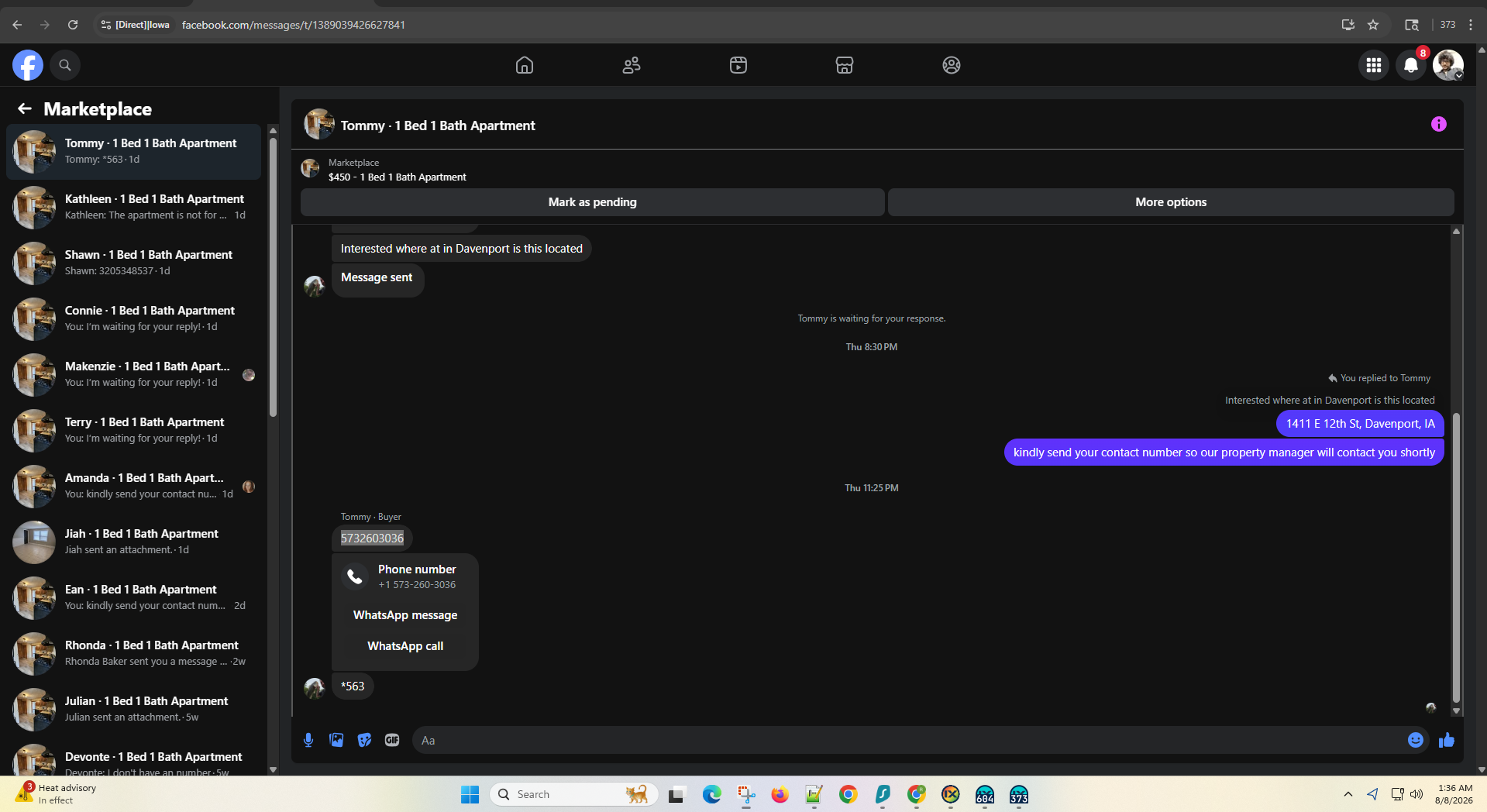1487x812 pixels.
Task: Go to Facebook Home tab
Action: point(525,65)
